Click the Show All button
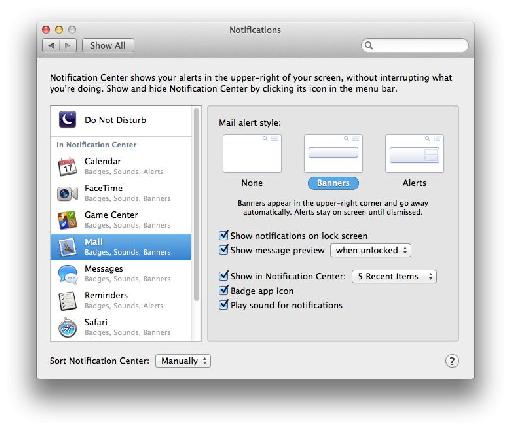Screen dimensions: 512x431 pyautogui.click(x=108, y=45)
